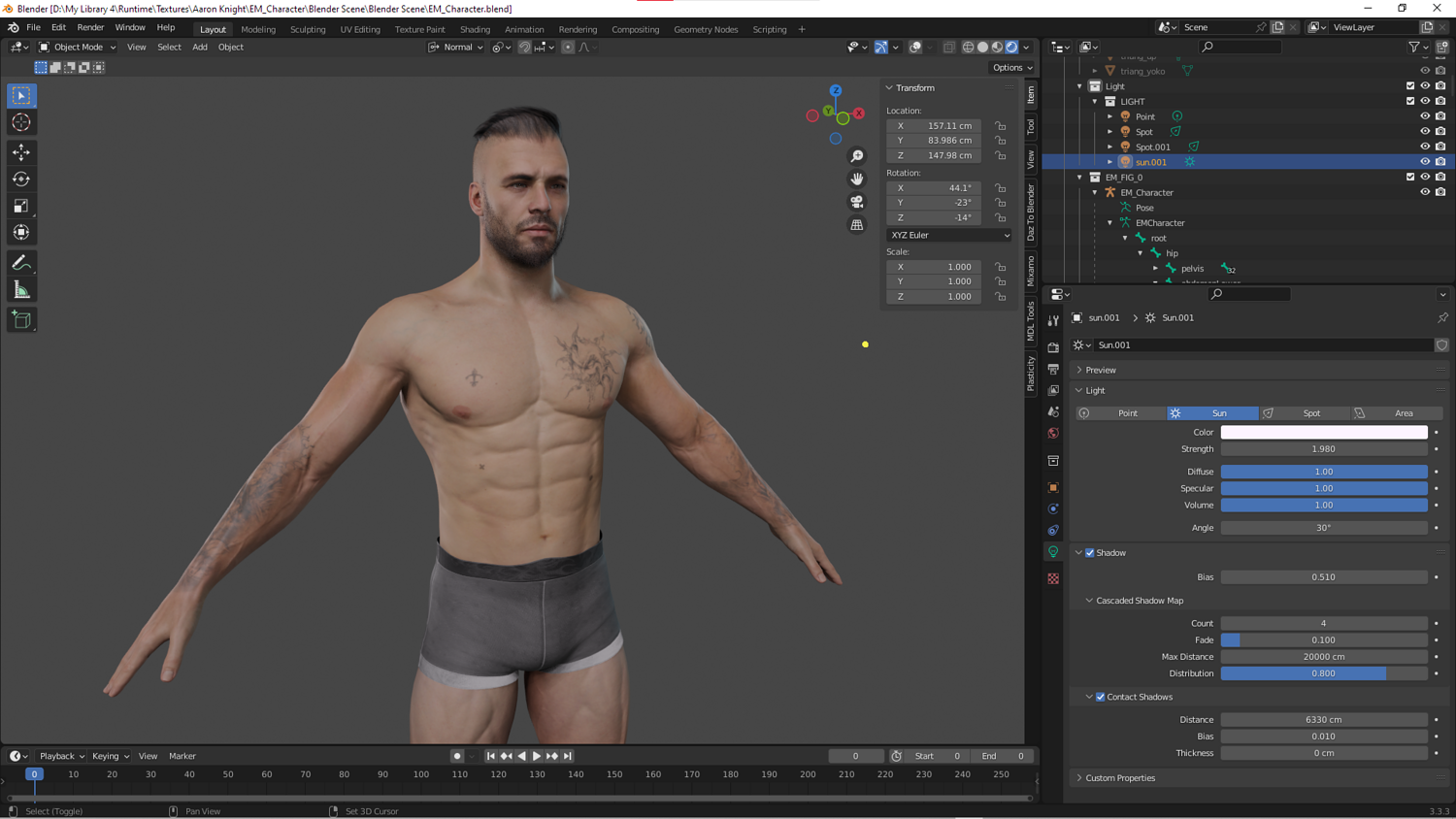
Task: Switch perspective/orthographic with grid icon
Action: [x=857, y=225]
